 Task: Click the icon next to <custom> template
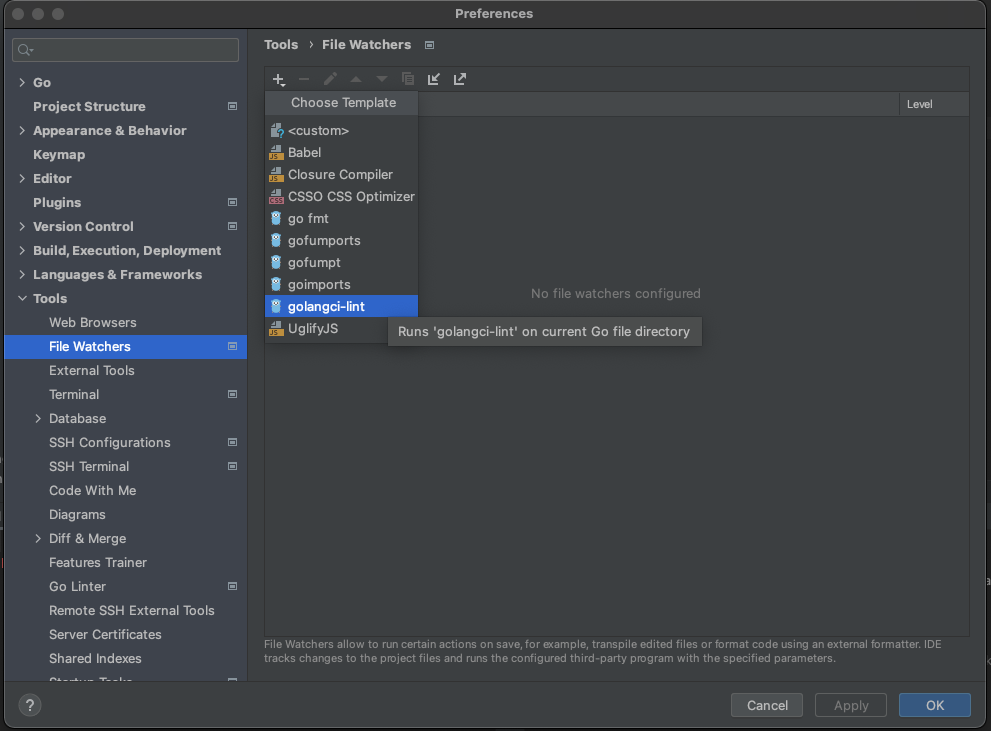coord(276,131)
